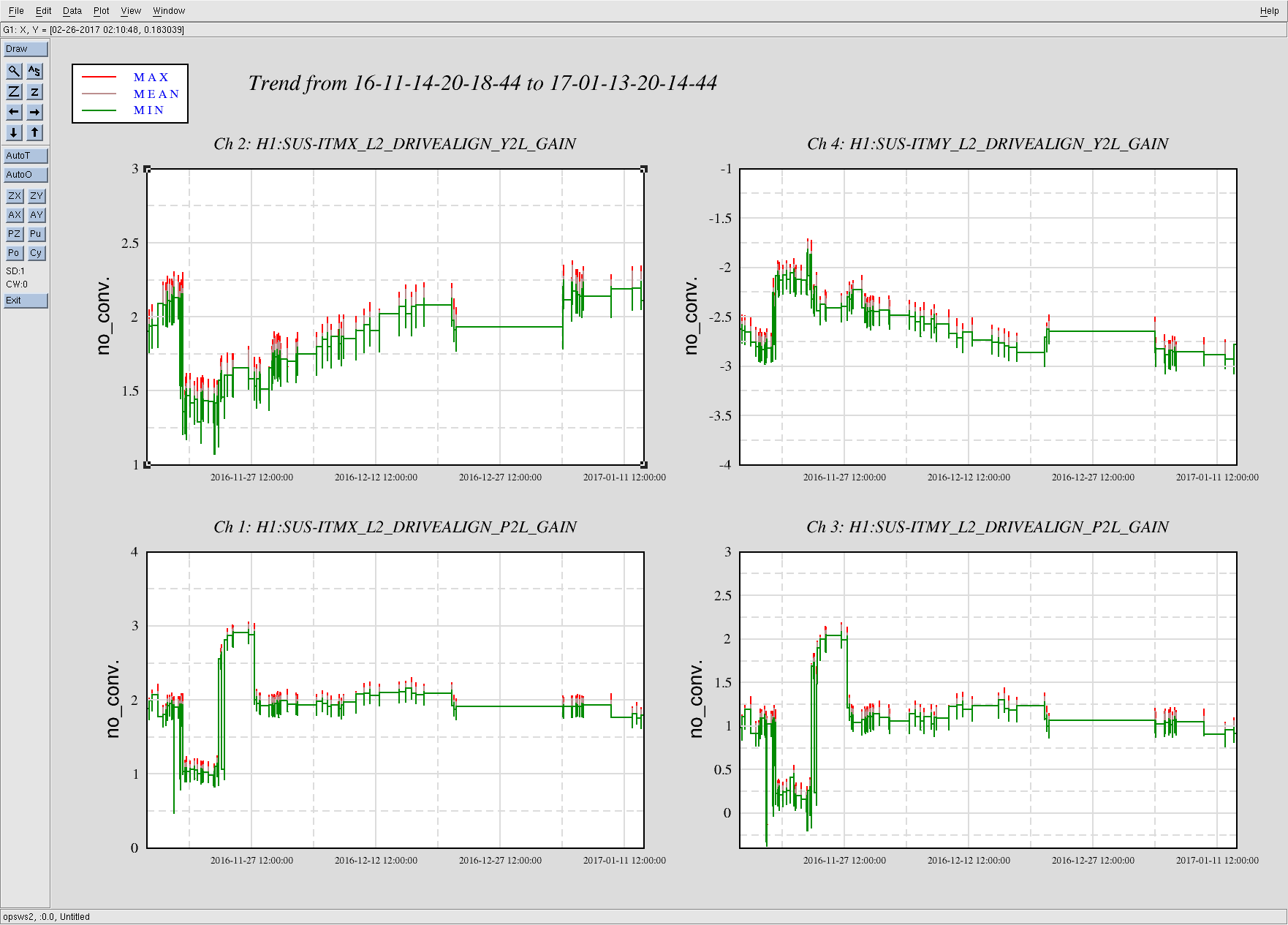Click the no_conv. axis label of Ch 2 graph
1288x925 pixels.
[x=104, y=316]
